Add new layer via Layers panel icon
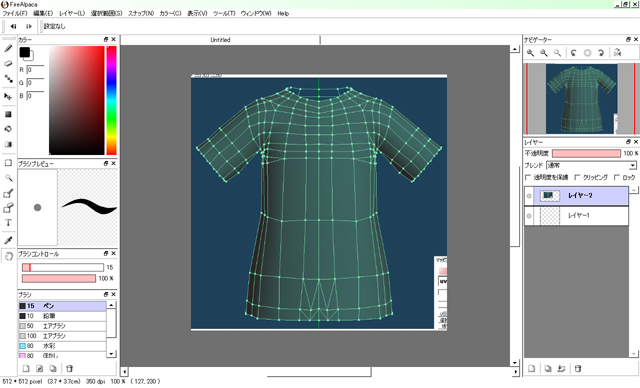Viewport: 640px width, 388px height. 531,368
